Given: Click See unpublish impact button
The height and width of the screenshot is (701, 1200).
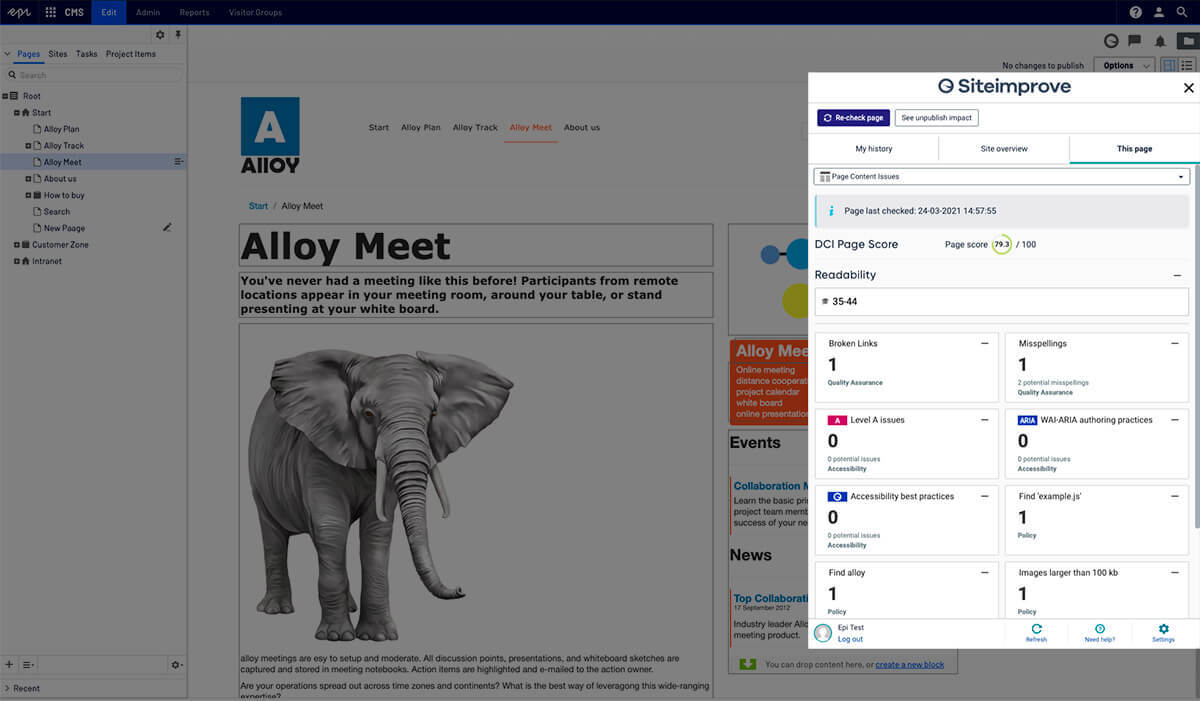Looking at the screenshot, I should (936, 117).
